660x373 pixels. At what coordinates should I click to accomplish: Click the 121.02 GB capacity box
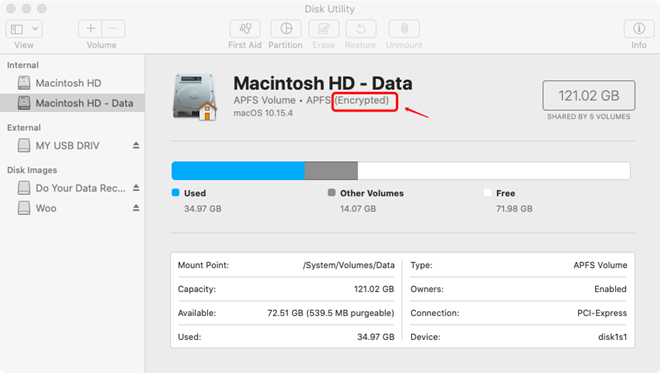click(x=588, y=96)
